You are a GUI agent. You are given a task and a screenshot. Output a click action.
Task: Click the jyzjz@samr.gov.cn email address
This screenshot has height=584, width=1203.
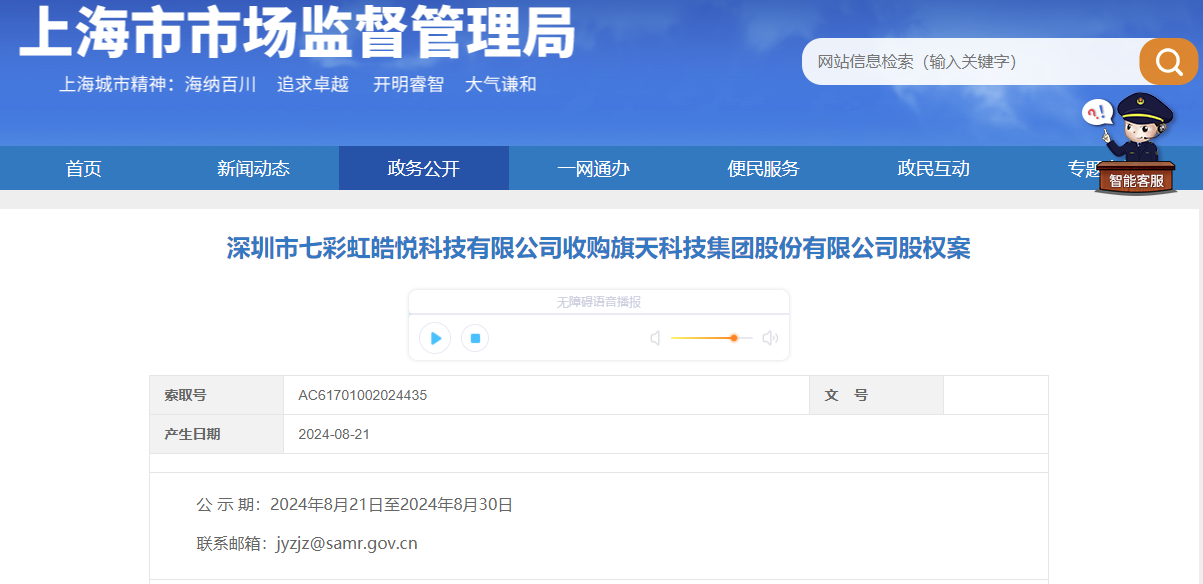(x=347, y=544)
